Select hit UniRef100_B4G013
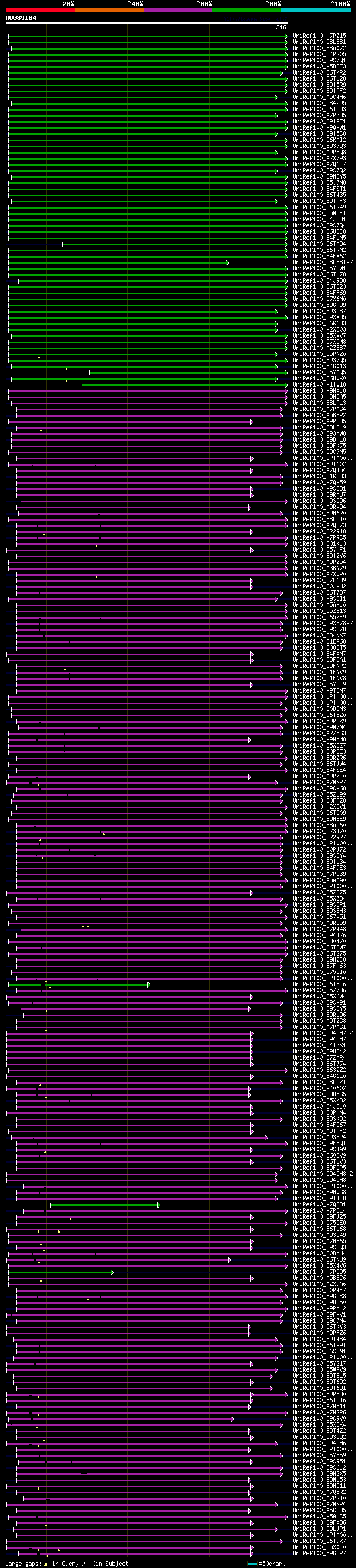 click(x=319, y=367)
